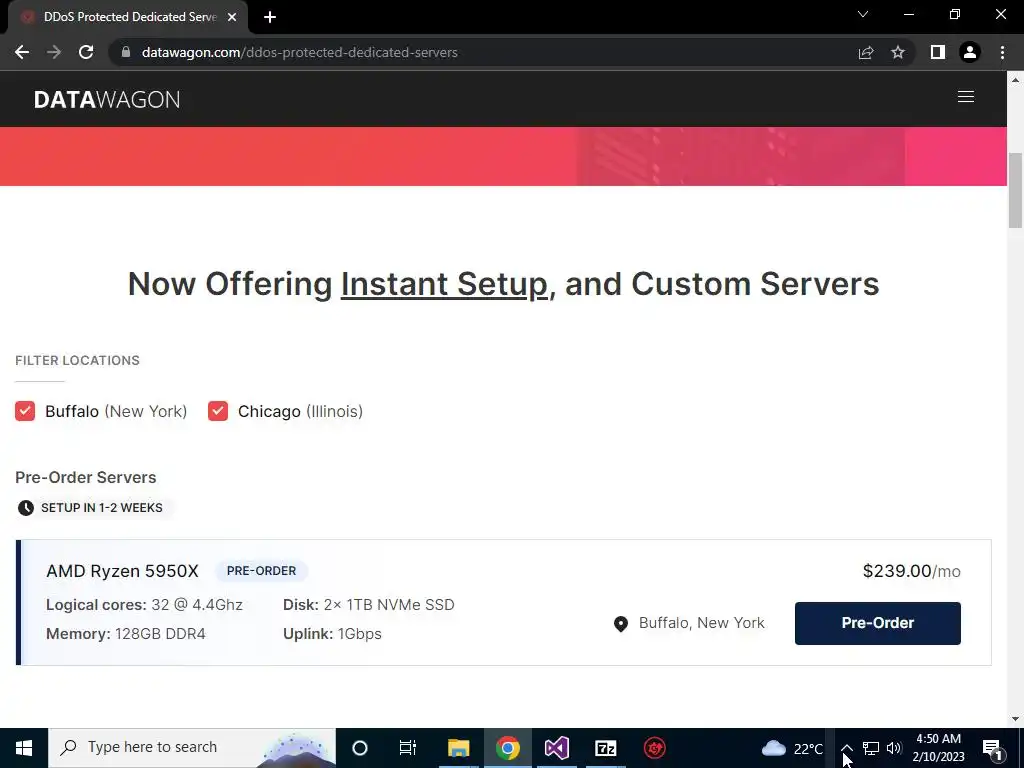Uncheck Chicago (Illinois) filter
The height and width of the screenshot is (768, 1024).
pyautogui.click(x=218, y=411)
